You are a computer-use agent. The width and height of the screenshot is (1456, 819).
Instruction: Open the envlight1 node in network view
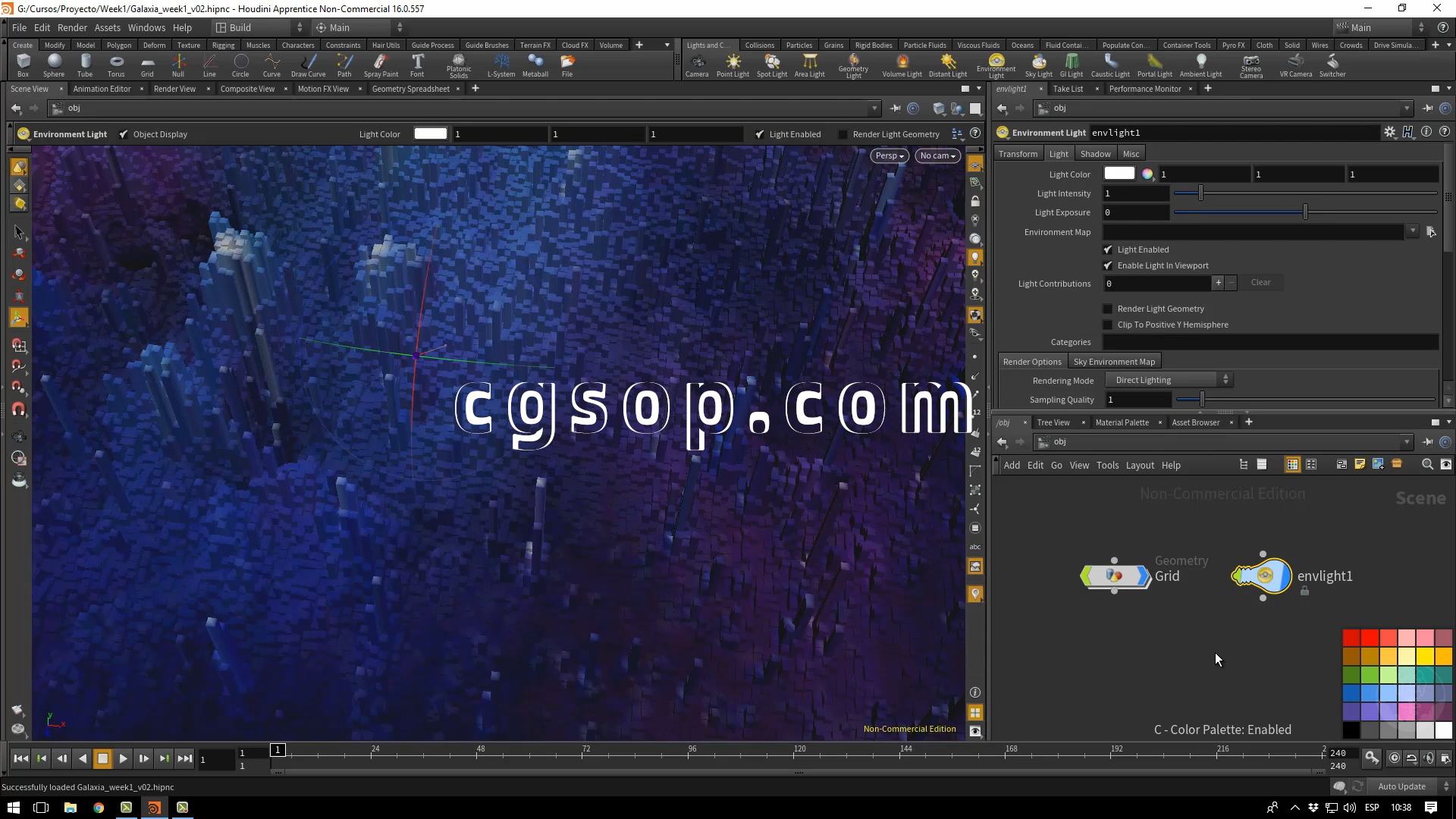point(1264,576)
